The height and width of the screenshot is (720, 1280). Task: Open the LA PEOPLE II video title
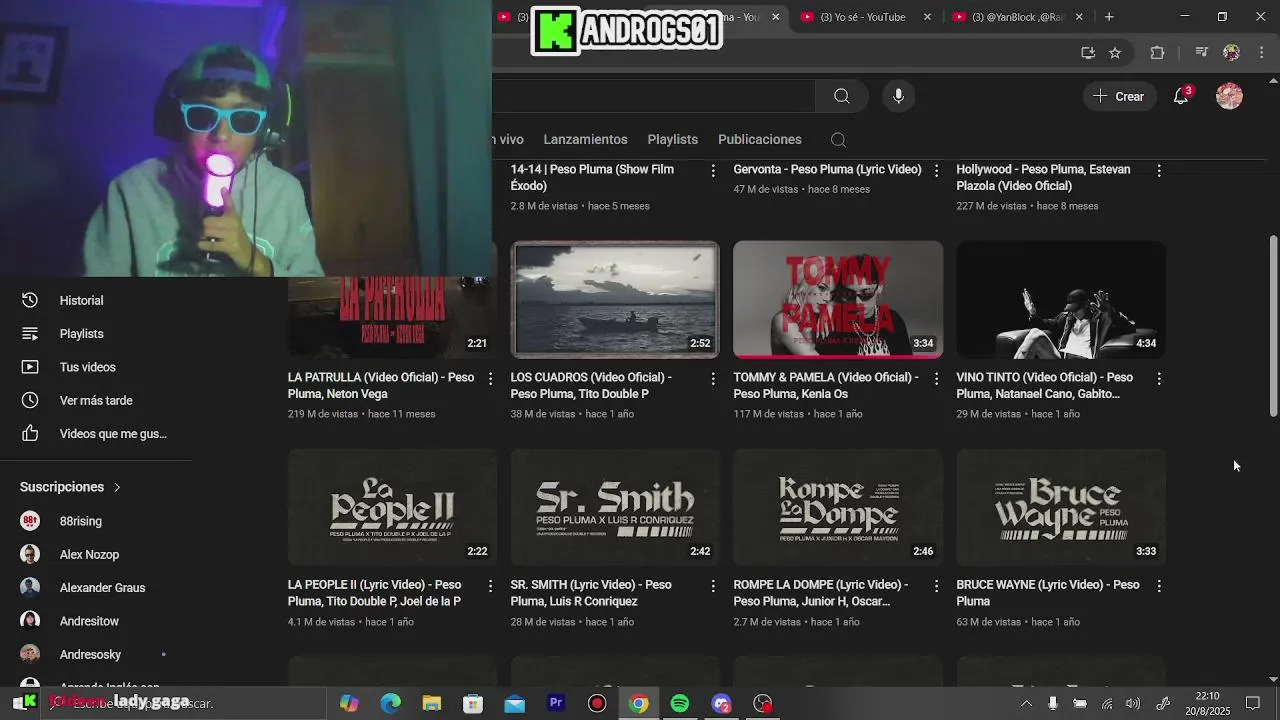pos(375,593)
